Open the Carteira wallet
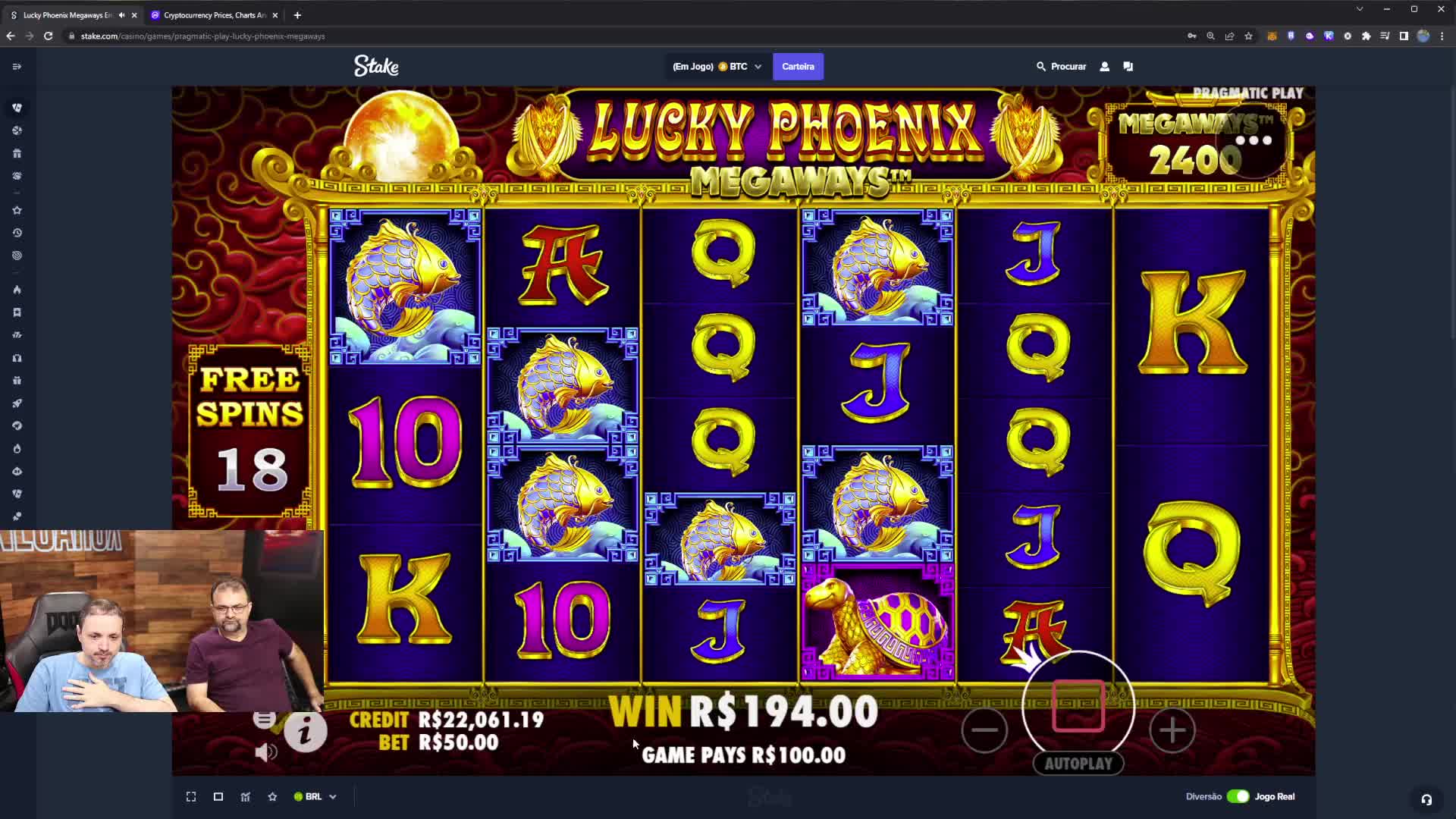This screenshot has width=1456, height=819. pos(798,67)
